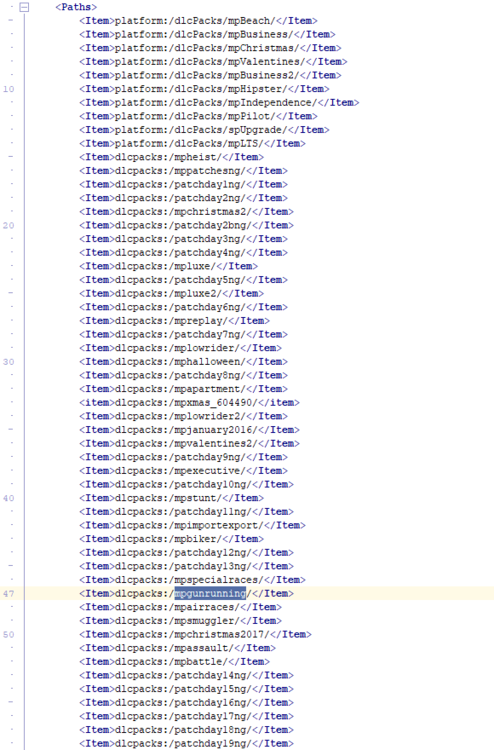Screen dimensions: 494x750
Task: Select the mpchristmas2/ line
Action: 187,211
